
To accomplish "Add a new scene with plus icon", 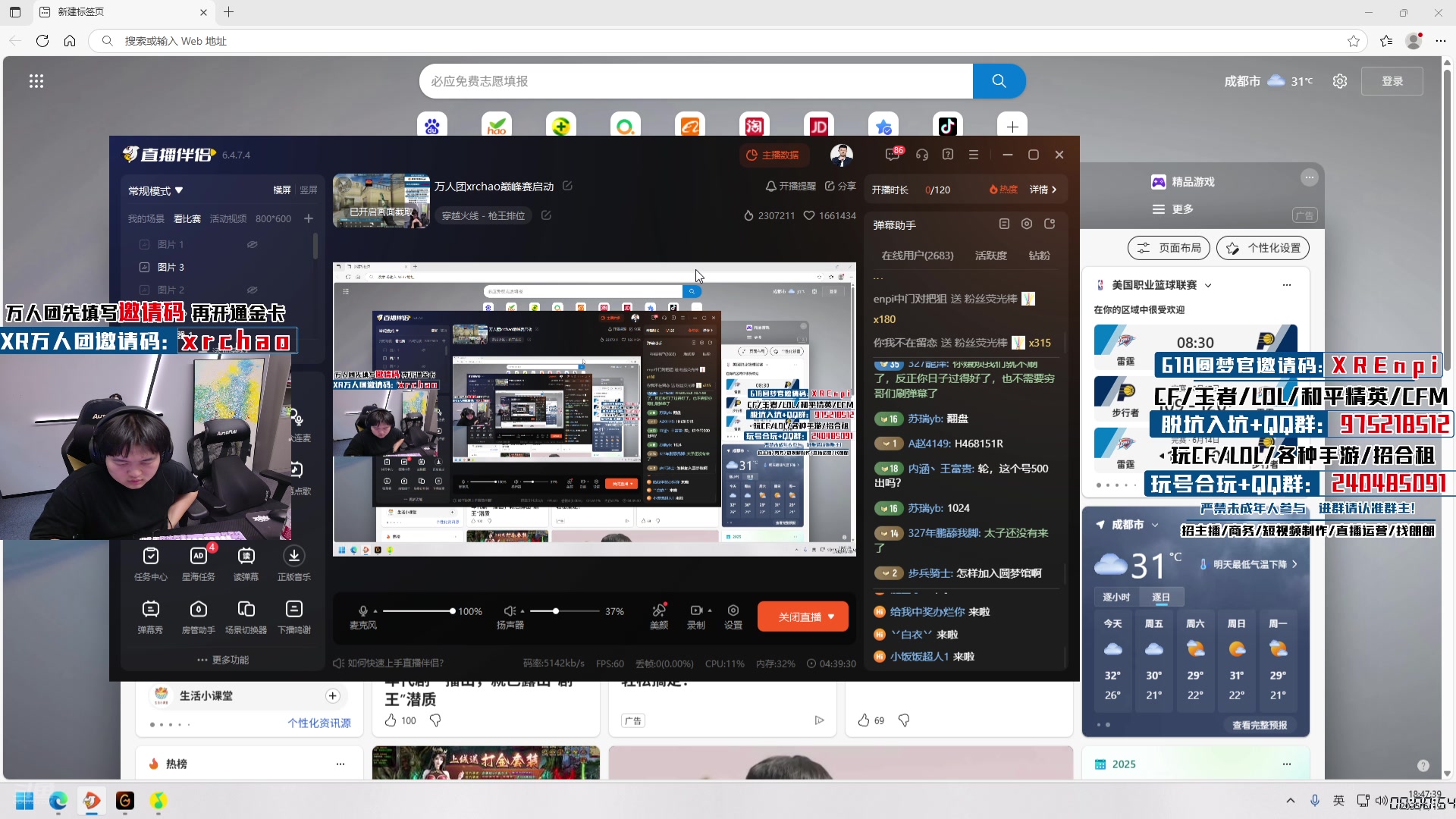I will point(309,218).
